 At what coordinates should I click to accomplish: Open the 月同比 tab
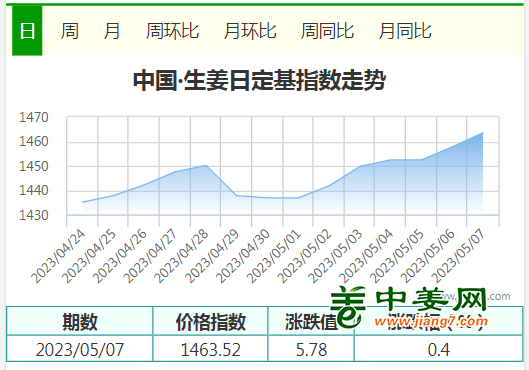pyautogui.click(x=405, y=31)
